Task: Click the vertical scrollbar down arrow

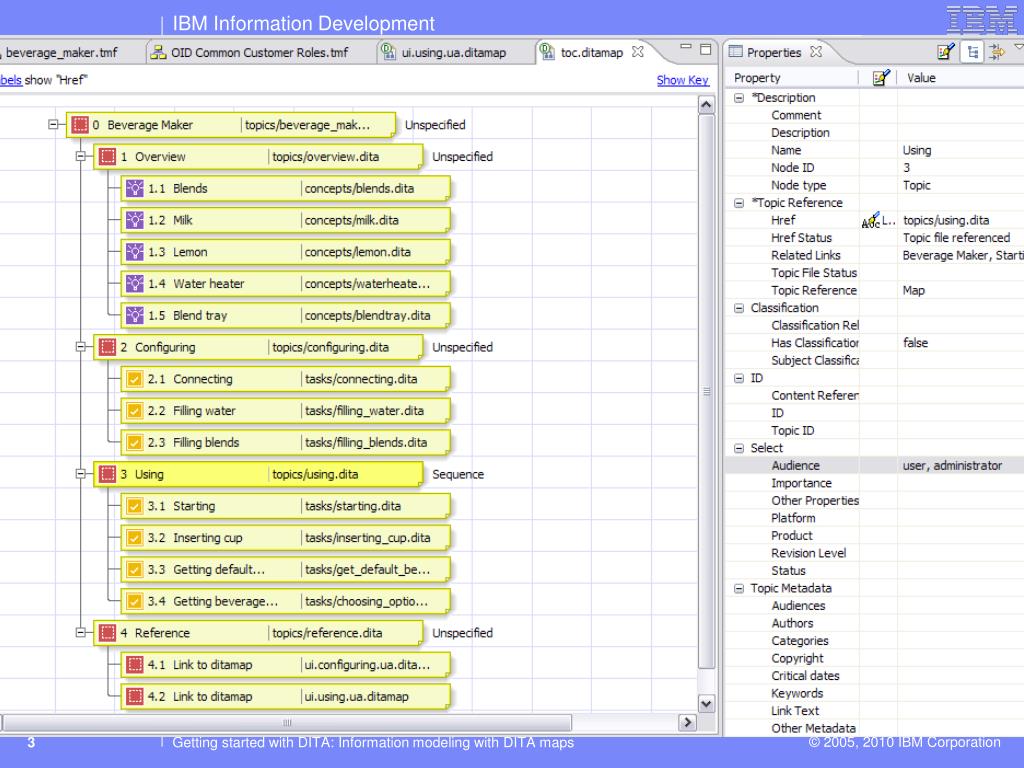Action: [706, 704]
